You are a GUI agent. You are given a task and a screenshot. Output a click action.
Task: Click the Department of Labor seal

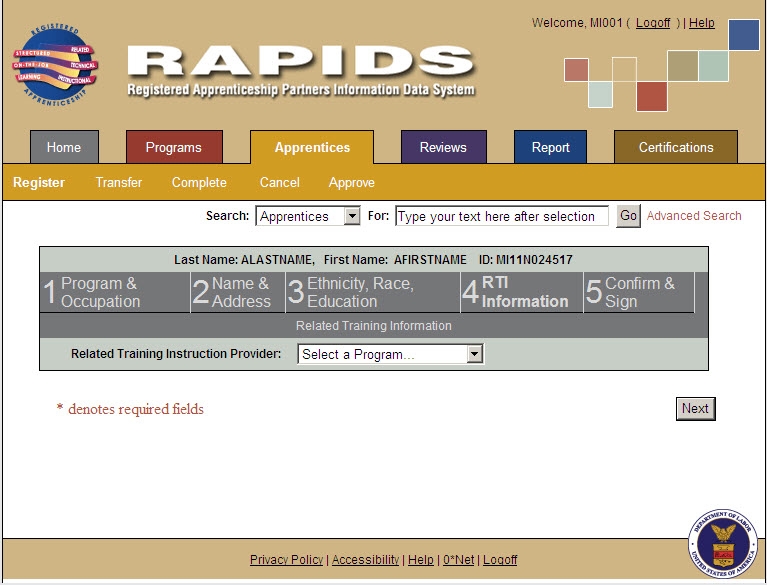pyautogui.click(x=722, y=543)
